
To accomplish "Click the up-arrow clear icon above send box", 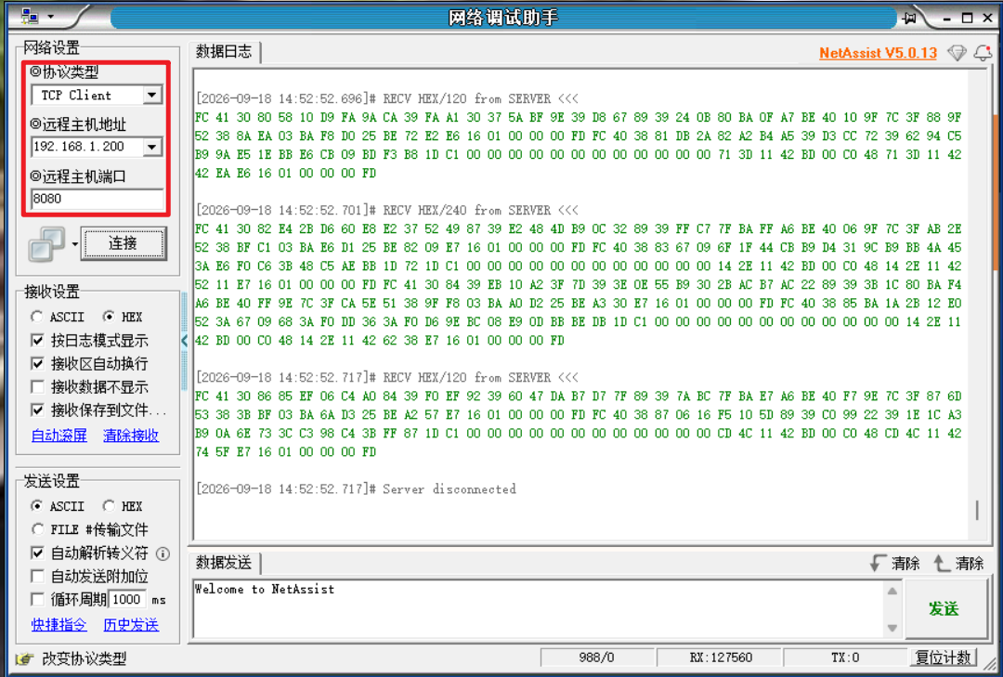I will click(x=942, y=563).
